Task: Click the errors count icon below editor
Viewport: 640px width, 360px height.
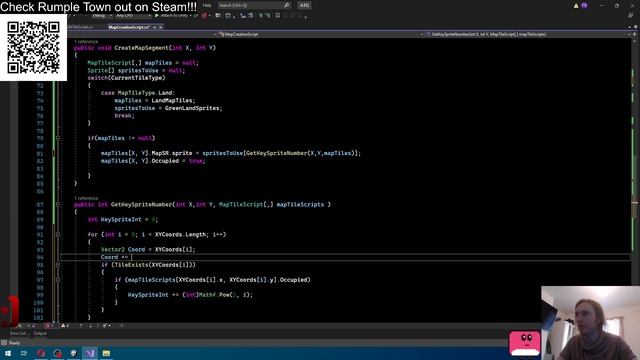Action: (49, 326)
